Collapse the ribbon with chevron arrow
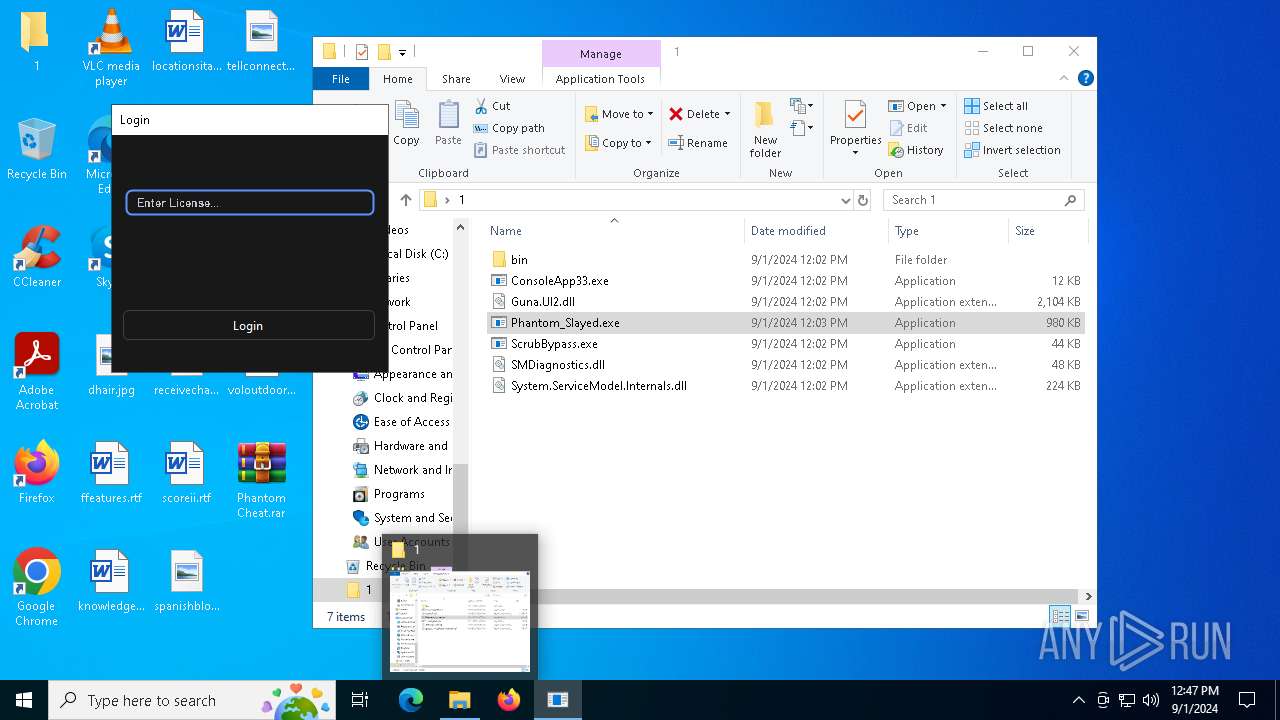Image resolution: width=1280 pixels, height=720 pixels. point(1065,78)
